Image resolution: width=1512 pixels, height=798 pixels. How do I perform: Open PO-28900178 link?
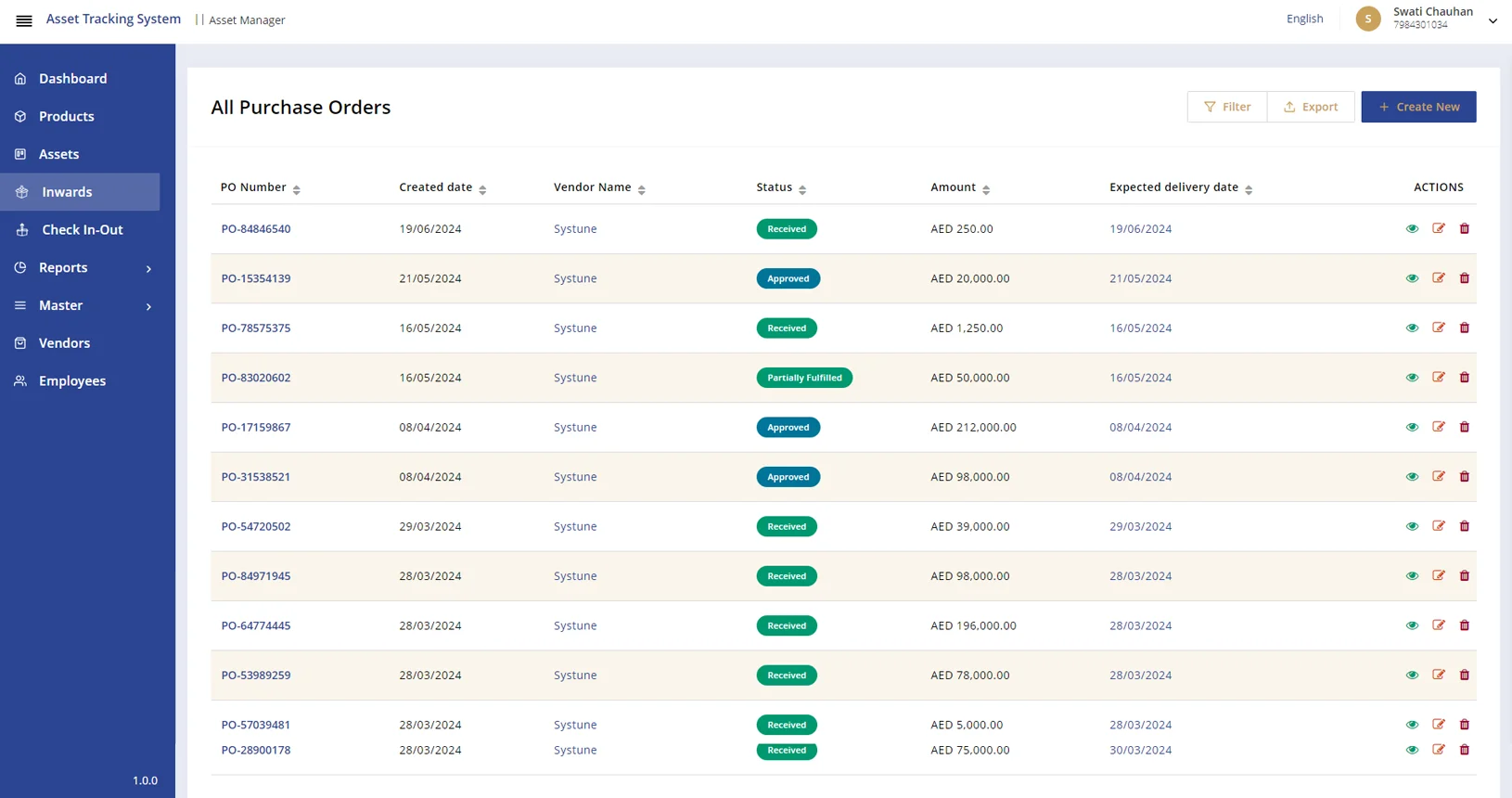click(x=256, y=750)
